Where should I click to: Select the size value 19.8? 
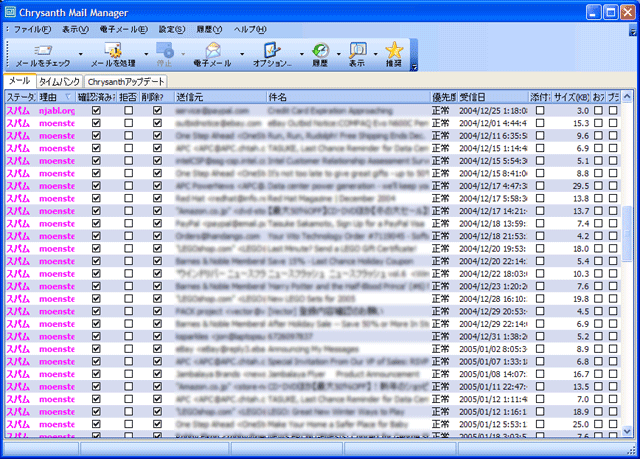(x=580, y=299)
